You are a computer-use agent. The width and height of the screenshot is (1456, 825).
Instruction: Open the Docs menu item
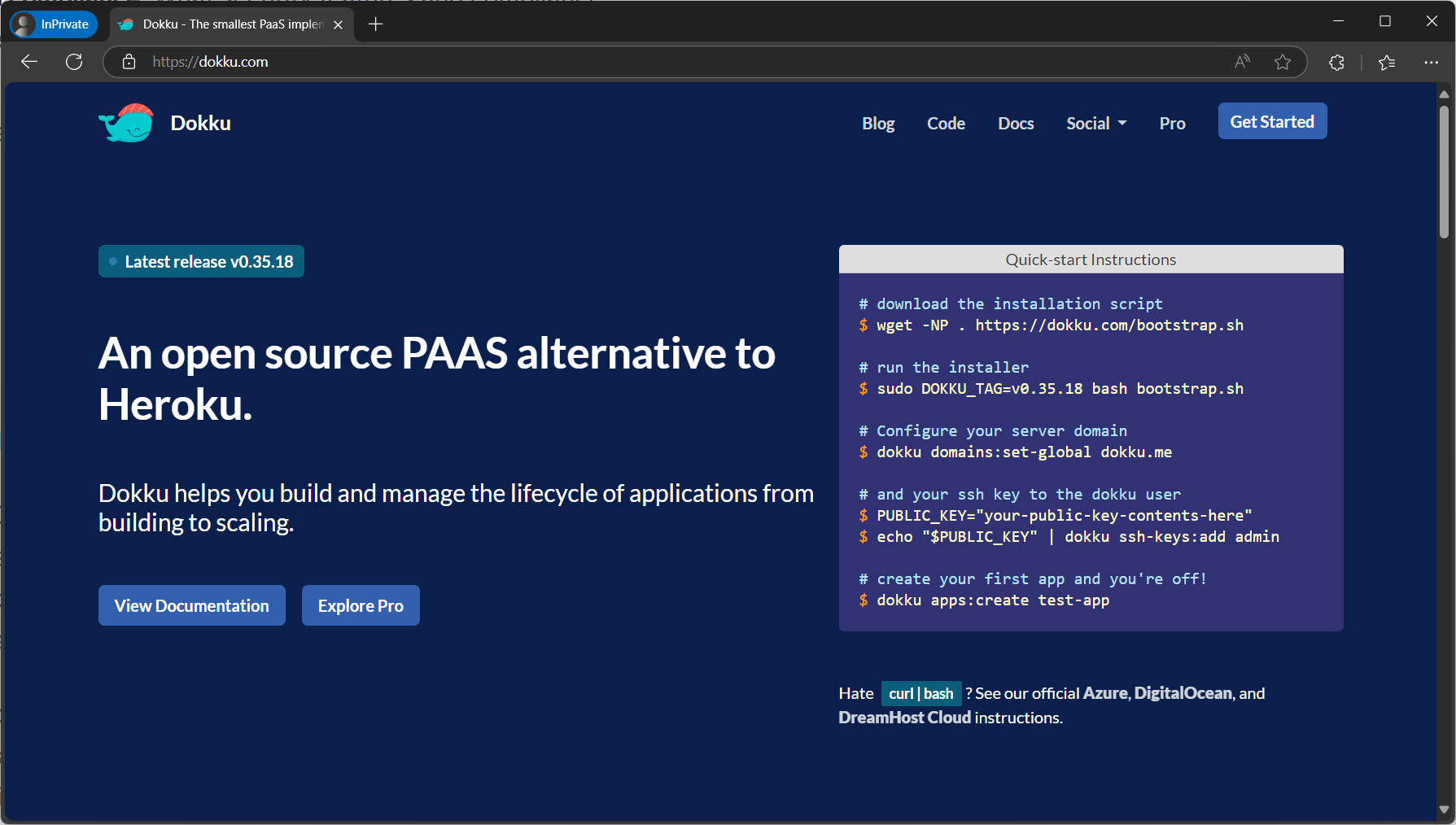coord(1015,123)
